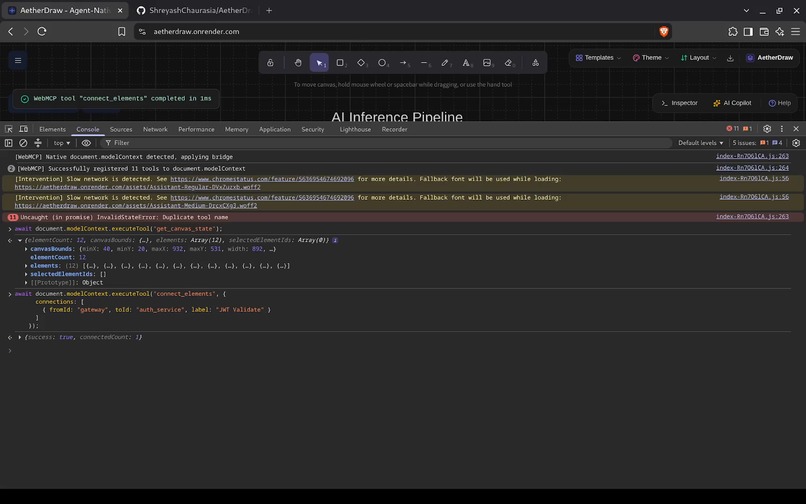806x504 pixels.
Task: Switch to the Elements tab
Action: [52, 129]
